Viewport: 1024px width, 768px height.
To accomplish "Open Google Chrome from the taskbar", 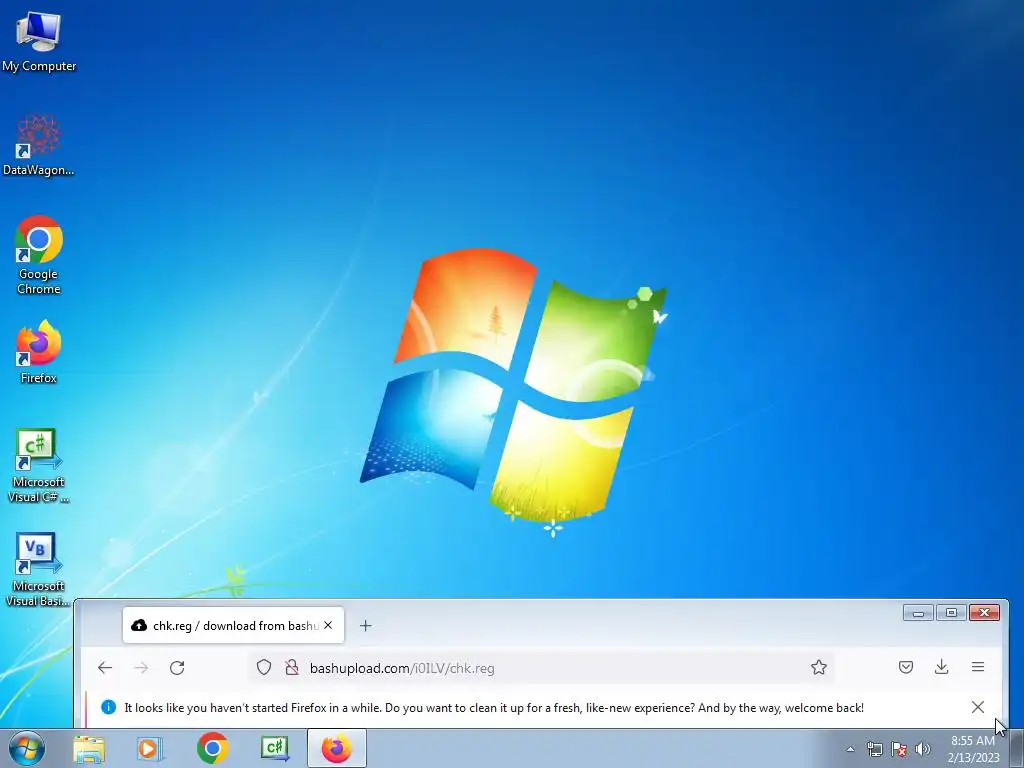I will 212,748.
